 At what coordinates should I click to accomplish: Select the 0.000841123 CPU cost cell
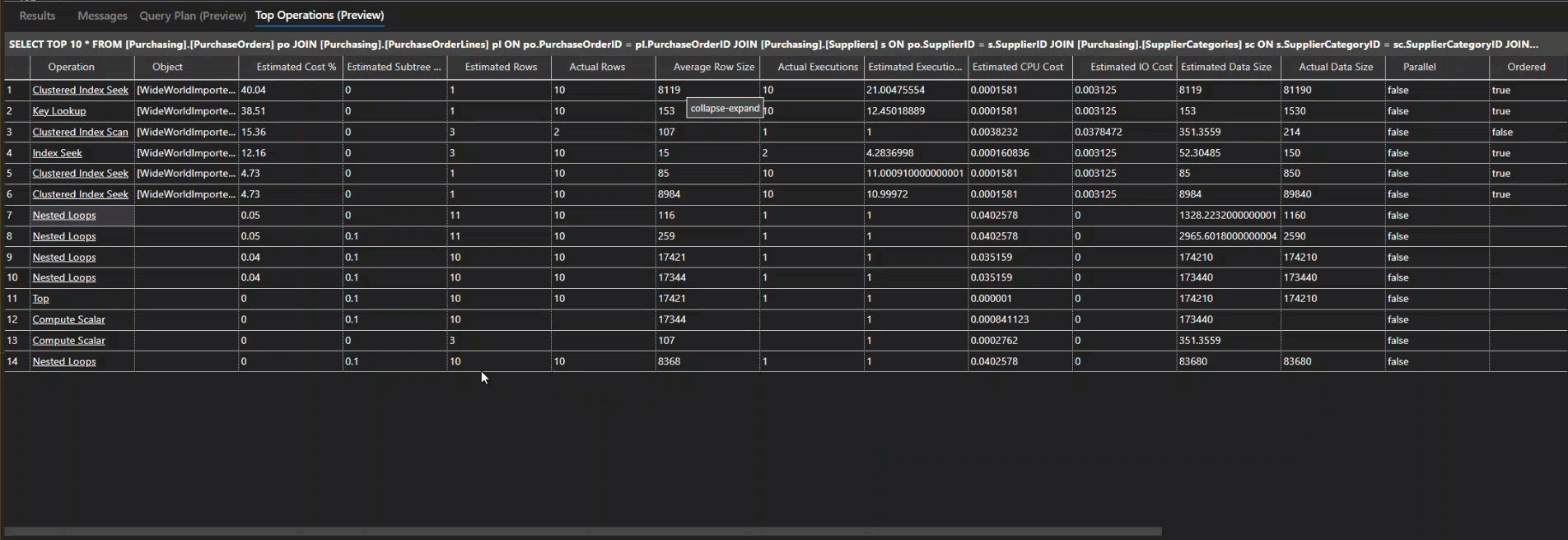[x=1020, y=319]
